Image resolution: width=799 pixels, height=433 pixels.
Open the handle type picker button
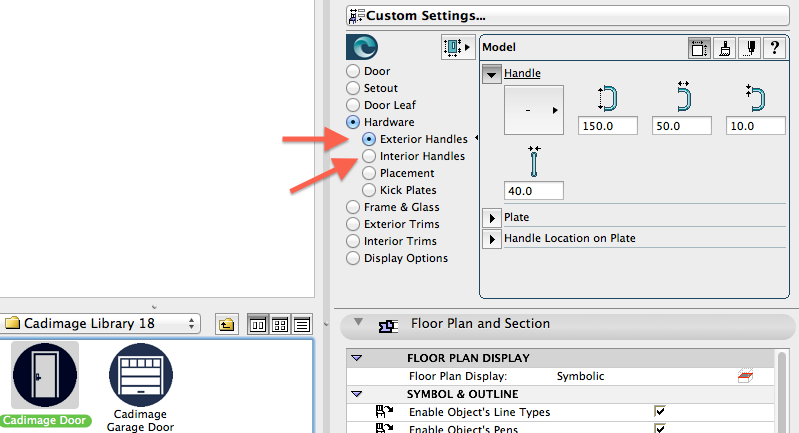click(533, 110)
